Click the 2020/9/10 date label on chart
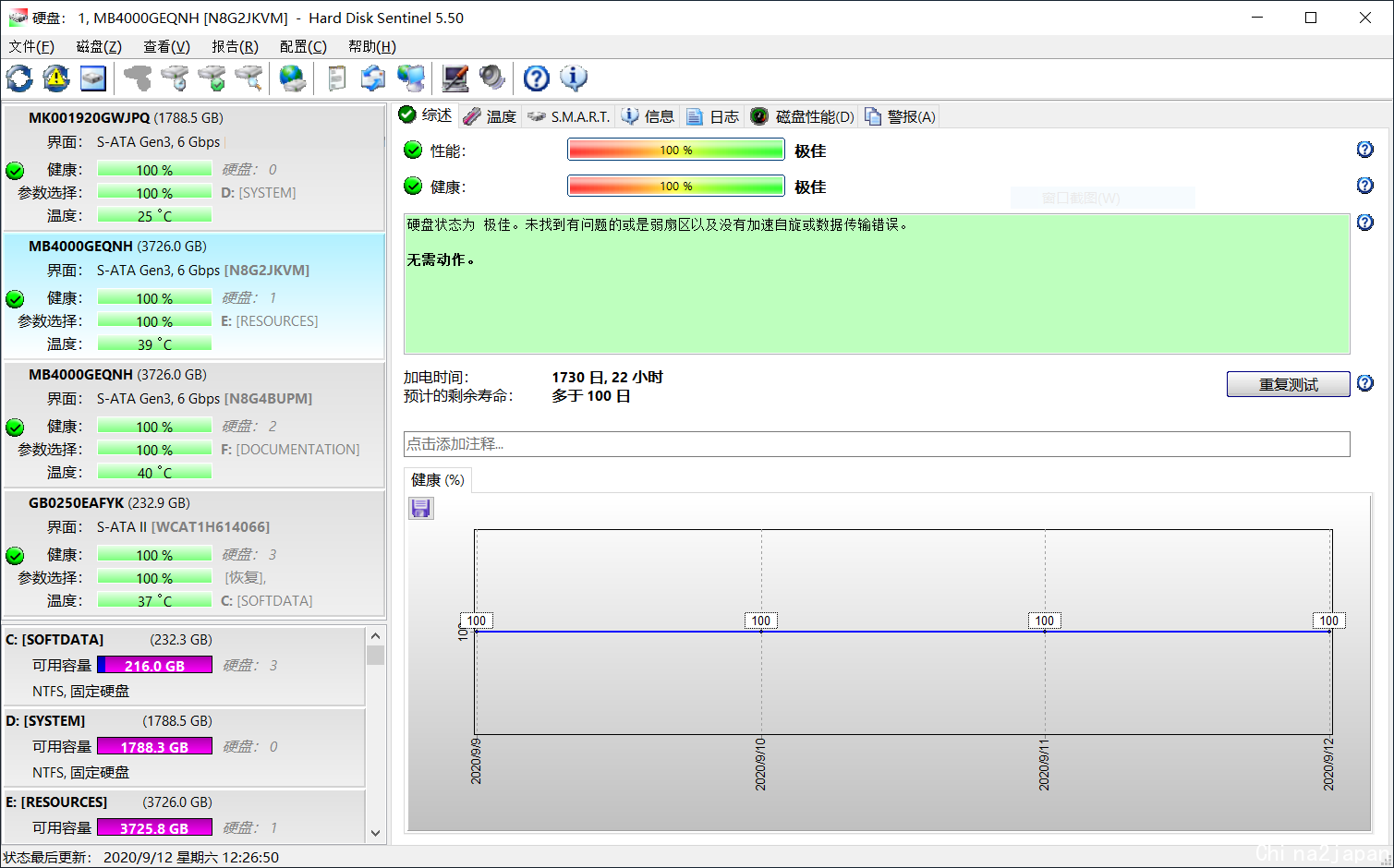The height and width of the screenshot is (868, 1394). click(x=761, y=764)
